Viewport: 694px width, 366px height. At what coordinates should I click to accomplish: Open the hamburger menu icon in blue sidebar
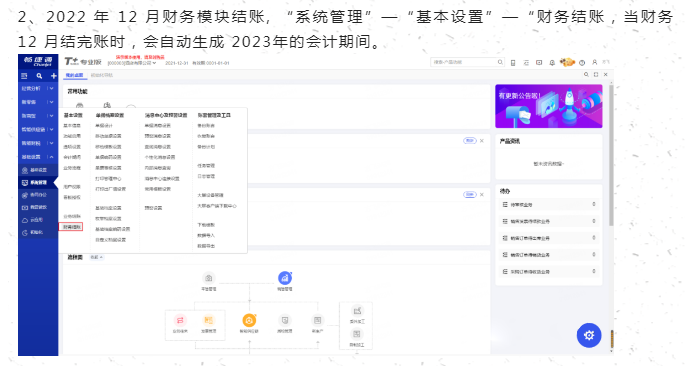tap(24, 76)
